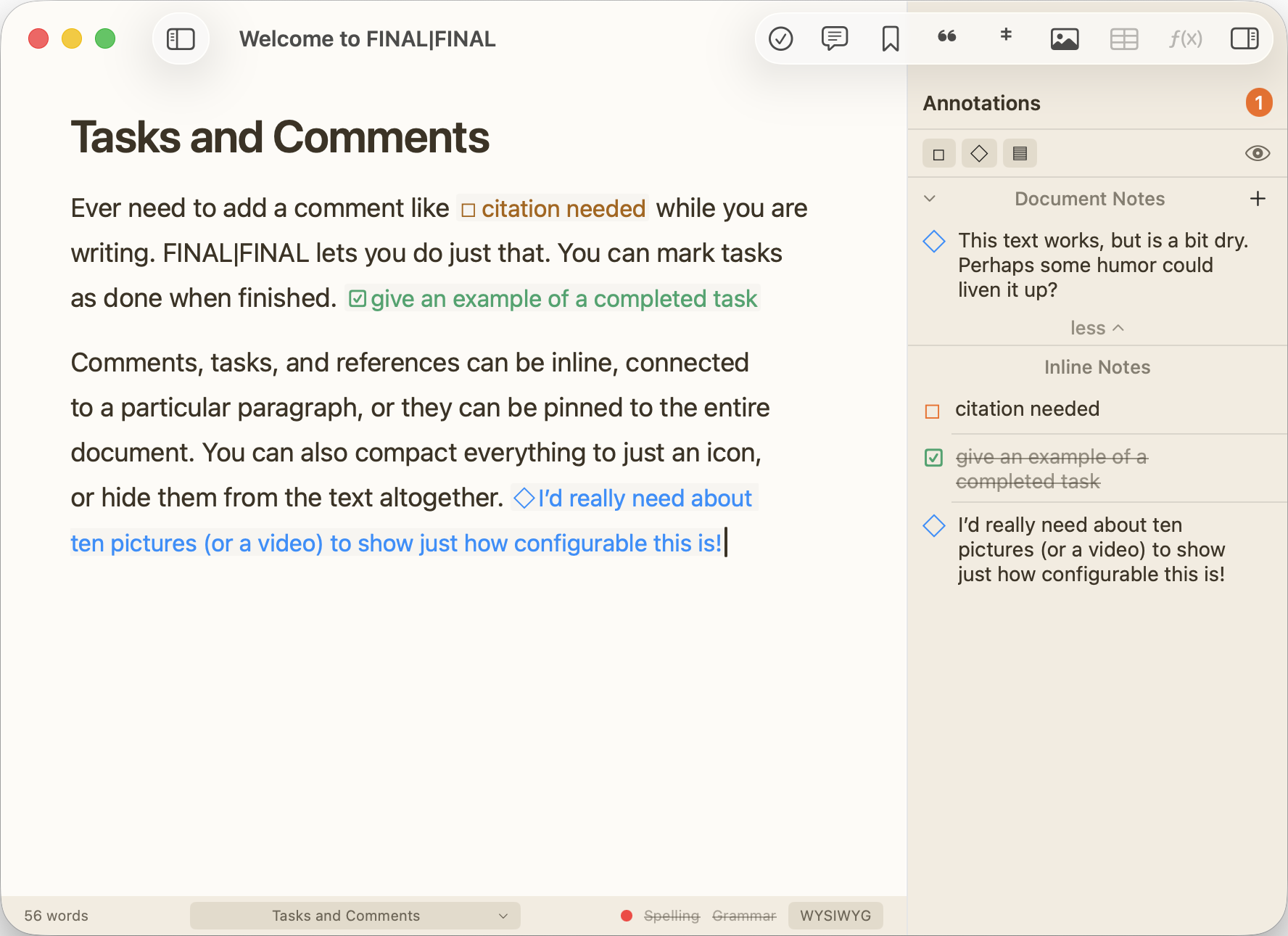Zoom window with green button
This screenshot has height=936, width=1288.
(105, 38)
